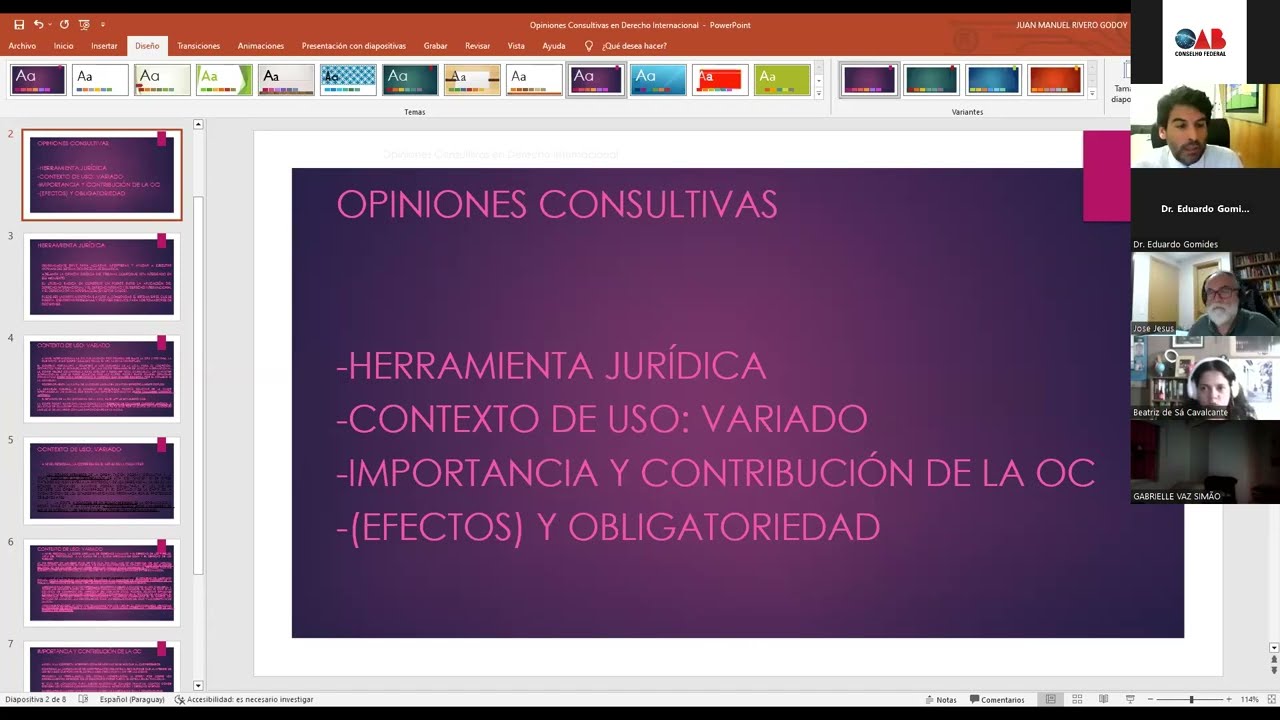Save the presentation with the floppy disk icon
The width and height of the screenshot is (1280, 720).
pos(19,24)
